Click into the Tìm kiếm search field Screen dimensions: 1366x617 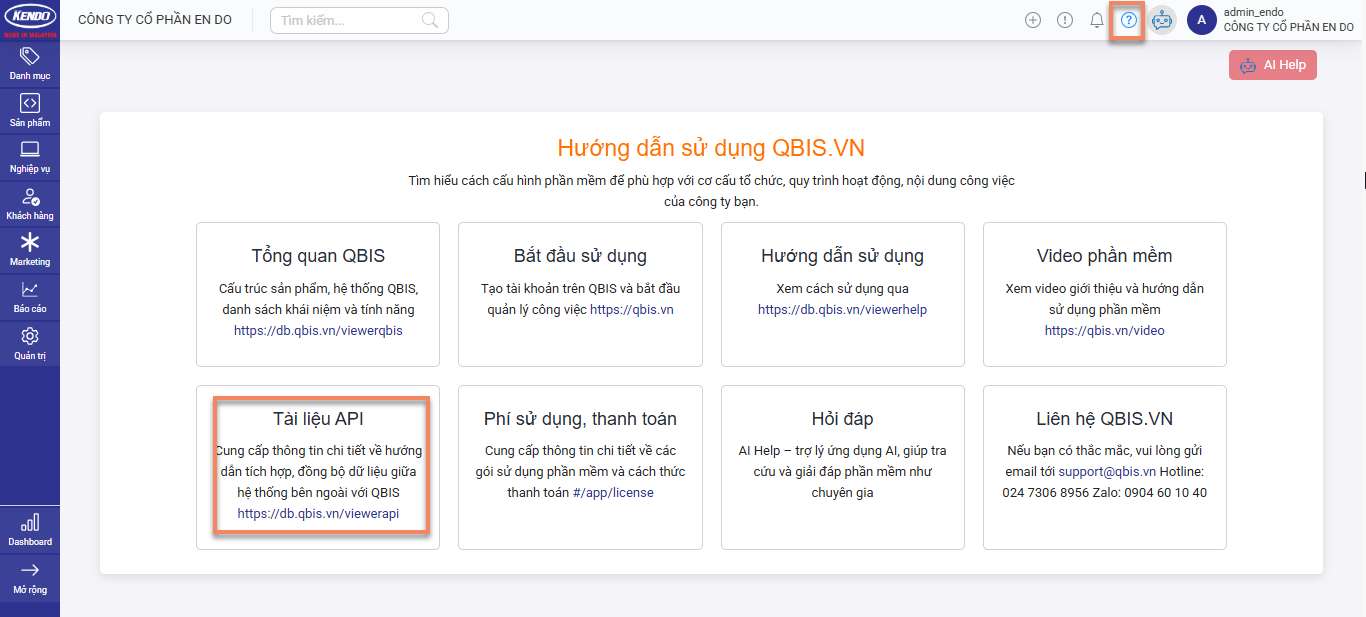tap(359, 20)
